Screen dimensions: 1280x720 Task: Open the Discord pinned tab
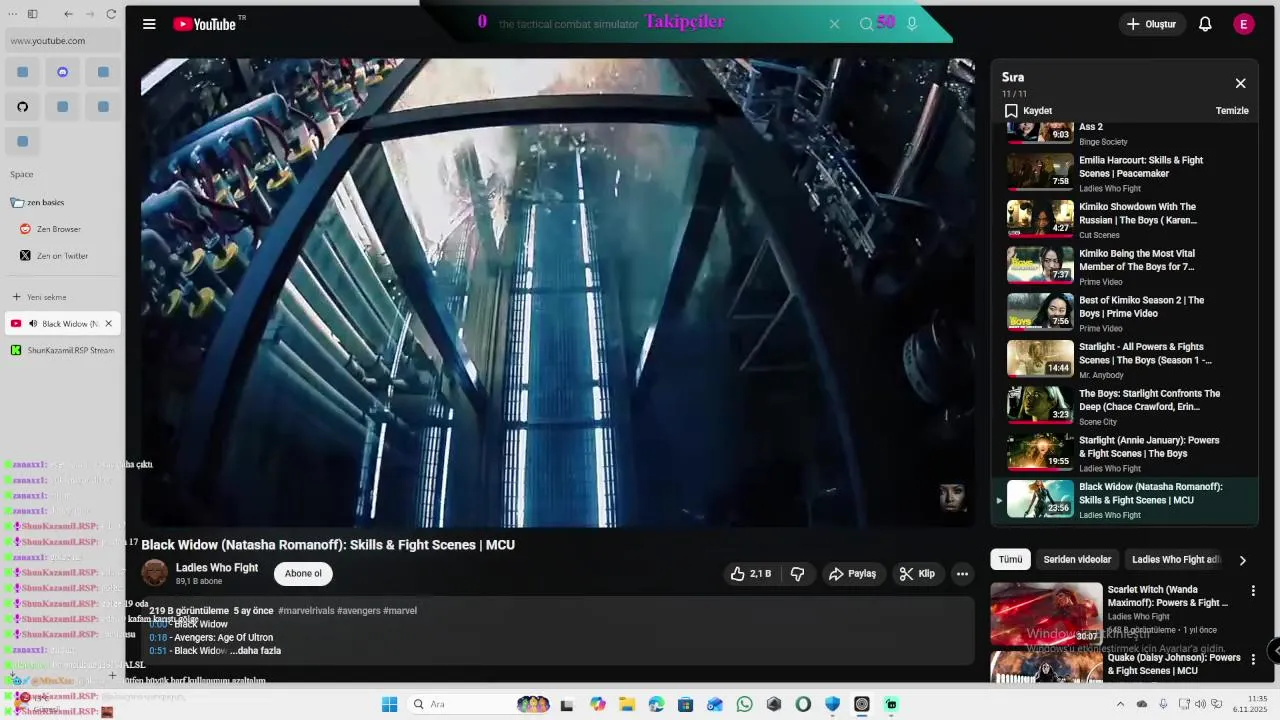coord(62,72)
